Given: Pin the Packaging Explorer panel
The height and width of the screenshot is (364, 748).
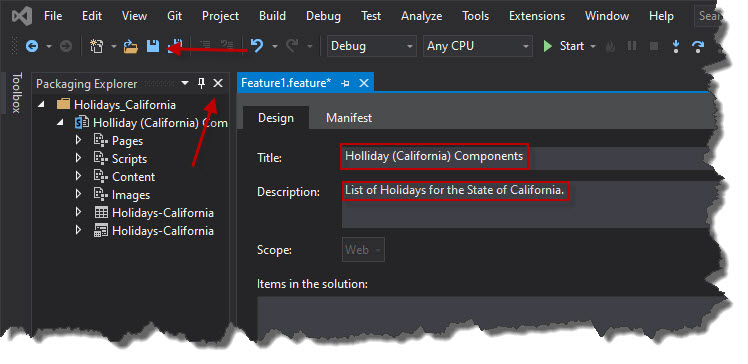Looking at the screenshot, I should click(201, 83).
